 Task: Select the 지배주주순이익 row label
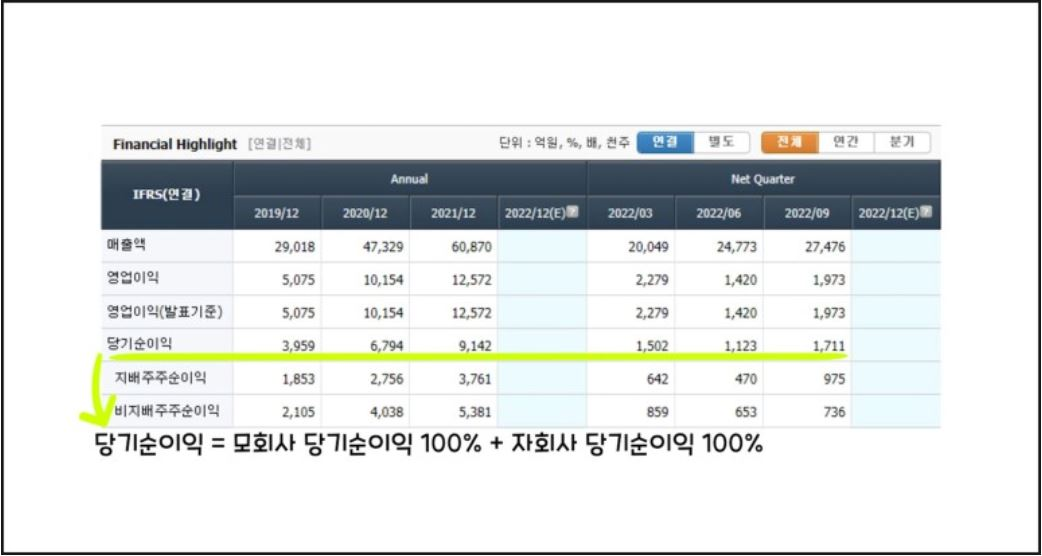[x=160, y=379]
